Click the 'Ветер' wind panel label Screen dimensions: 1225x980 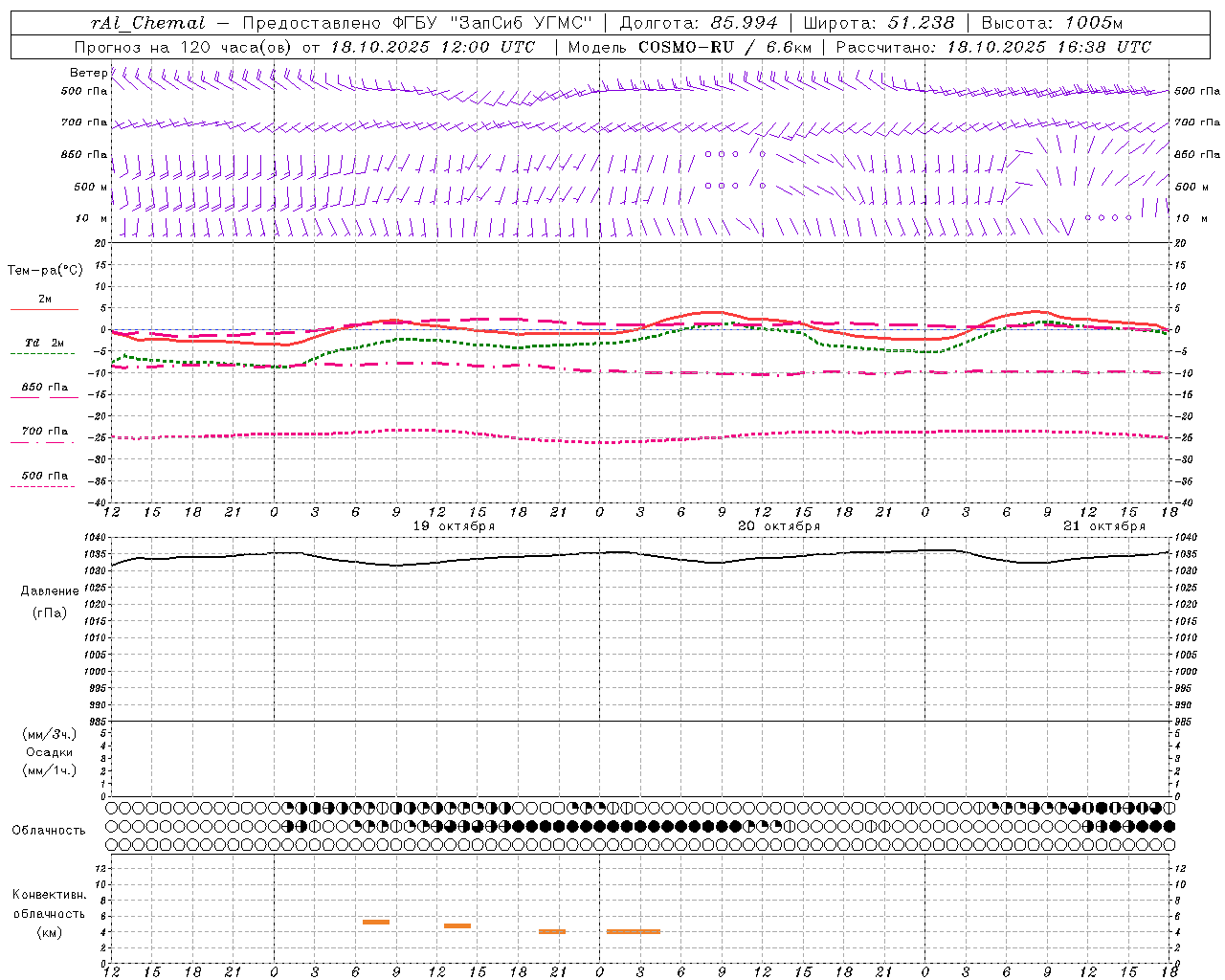88,73
